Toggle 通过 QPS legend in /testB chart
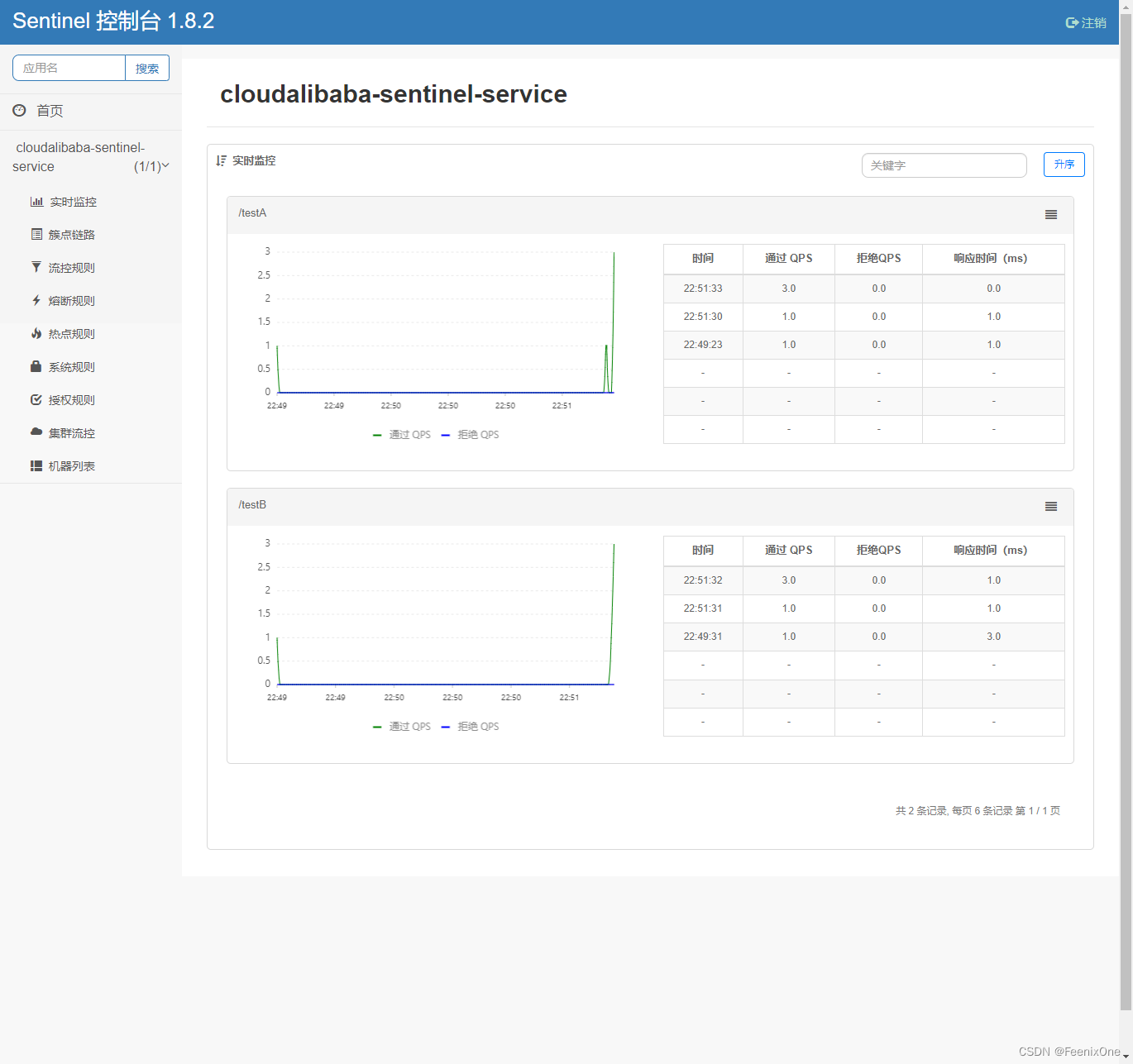Image resolution: width=1133 pixels, height=1064 pixels. click(402, 727)
